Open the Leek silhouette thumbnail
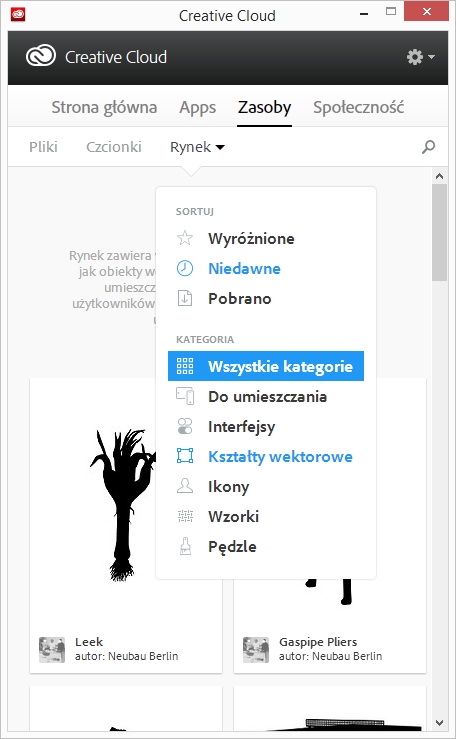The image size is (456, 739). tap(122, 505)
